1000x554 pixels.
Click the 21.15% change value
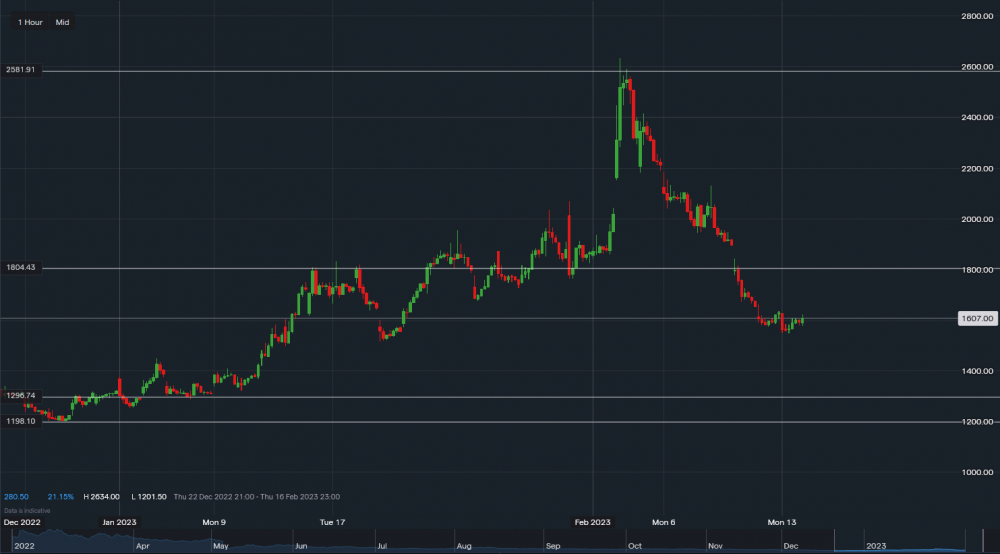(47, 497)
